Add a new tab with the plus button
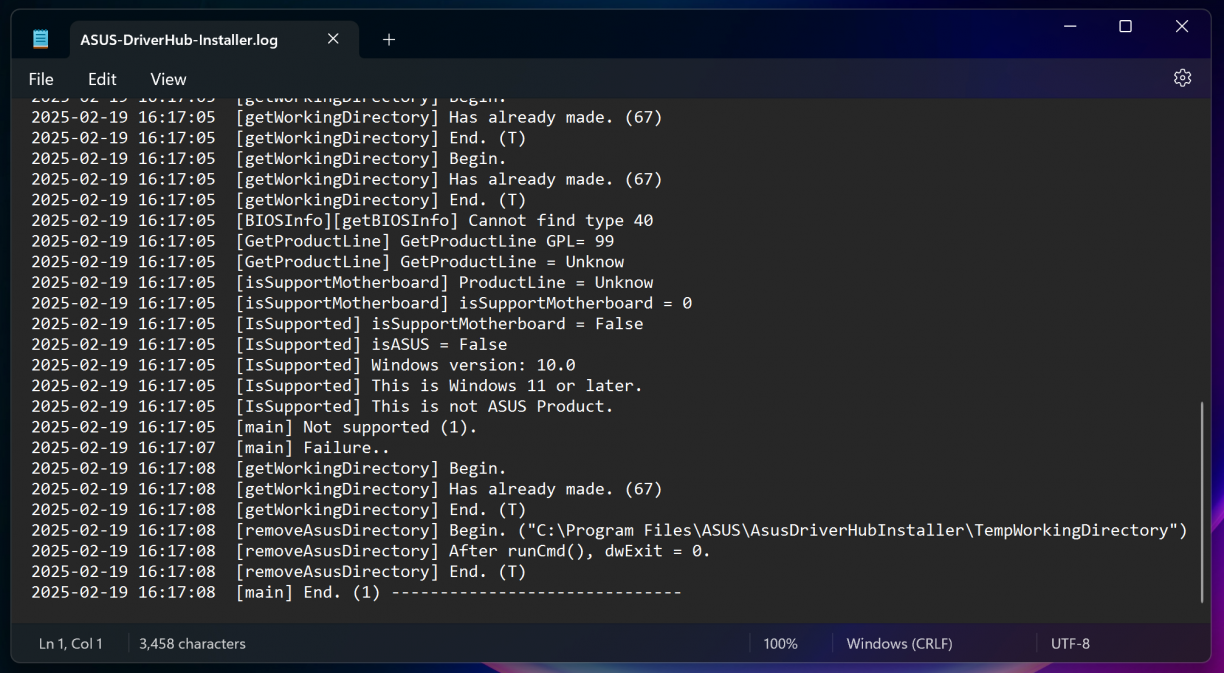The image size is (1224, 673). click(x=389, y=39)
